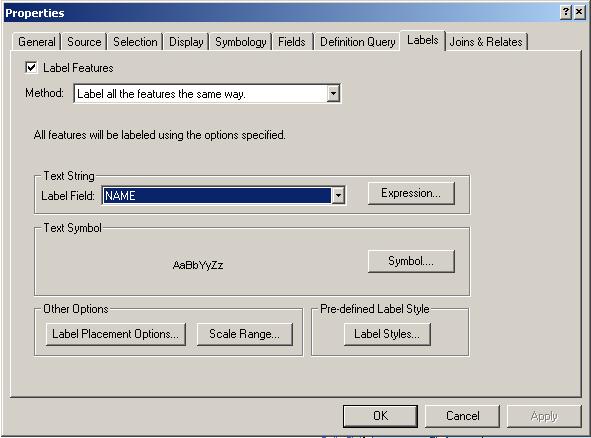The image size is (591, 438).
Task: Uncheck the Label Features checkbox
Action: 31,67
